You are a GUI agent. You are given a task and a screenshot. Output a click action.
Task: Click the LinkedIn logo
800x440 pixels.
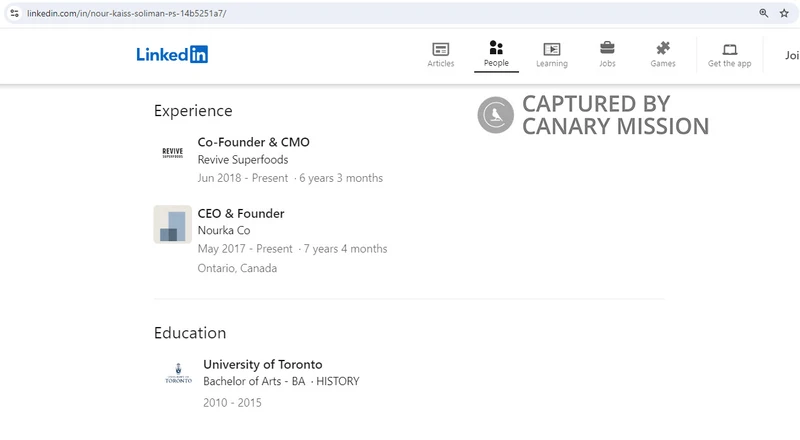pyautogui.click(x=172, y=54)
